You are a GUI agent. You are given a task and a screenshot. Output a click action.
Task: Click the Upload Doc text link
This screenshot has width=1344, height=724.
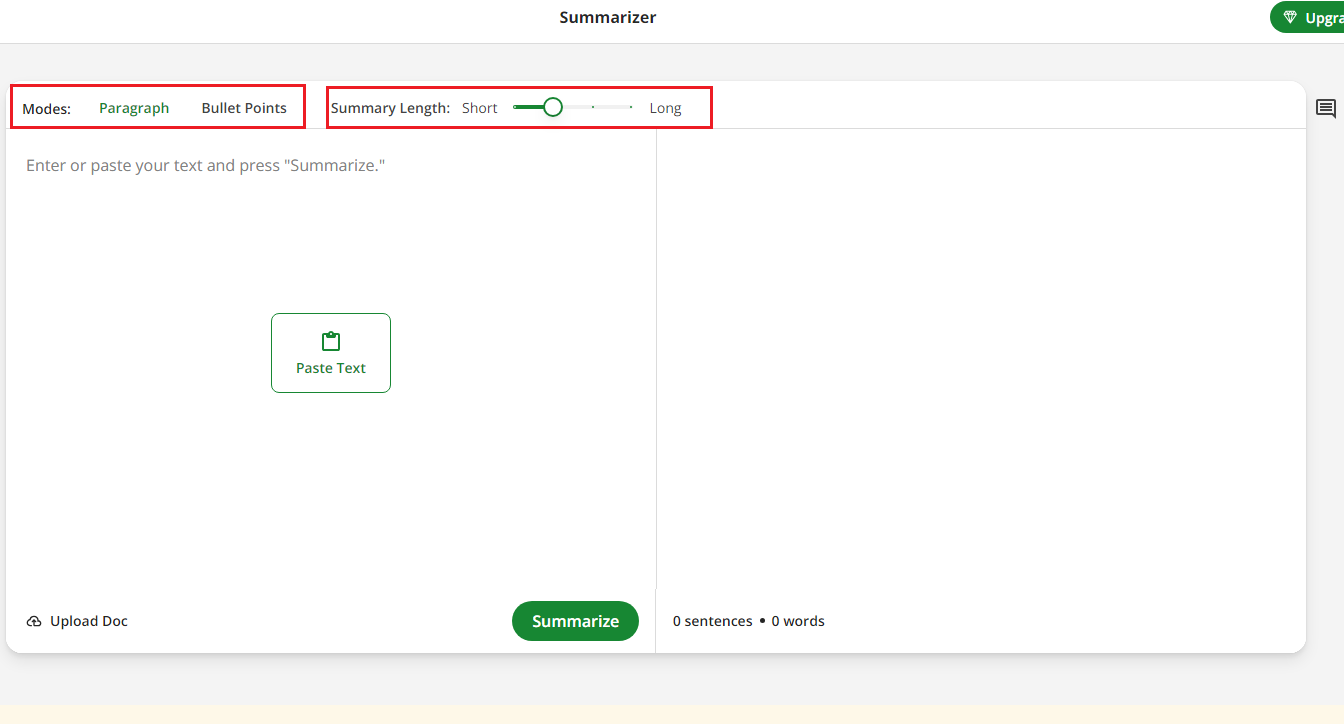pyautogui.click(x=89, y=621)
